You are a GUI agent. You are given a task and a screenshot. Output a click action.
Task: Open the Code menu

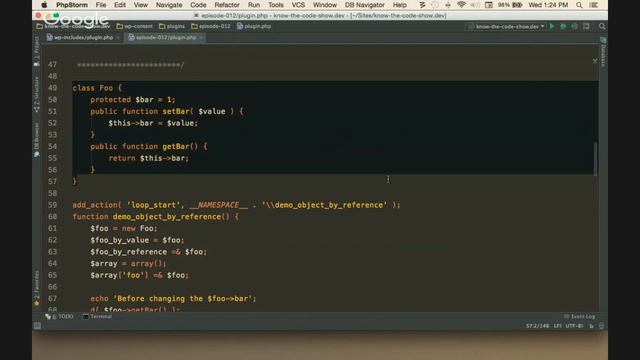click(198, 5)
